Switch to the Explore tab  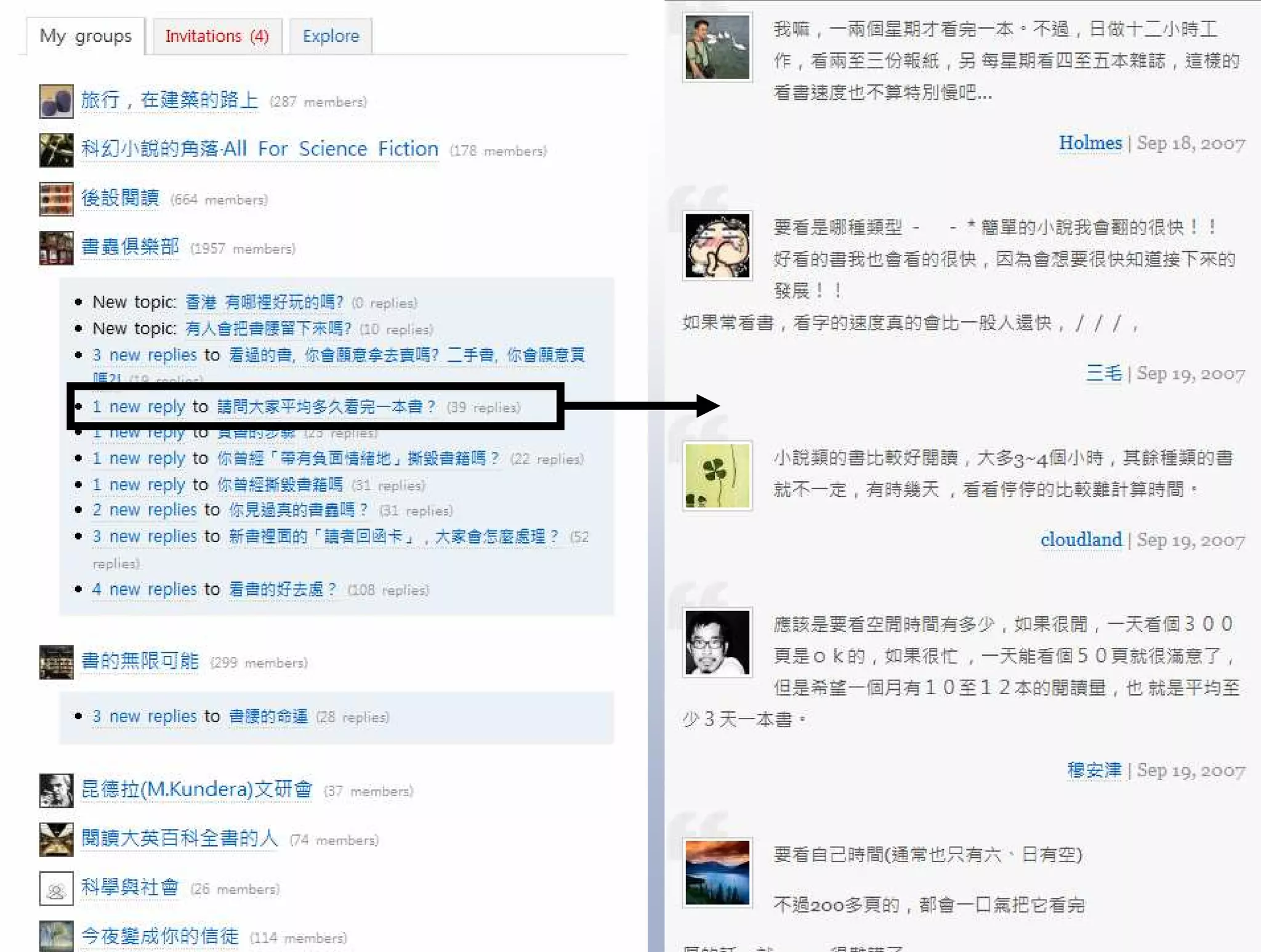pos(331,36)
